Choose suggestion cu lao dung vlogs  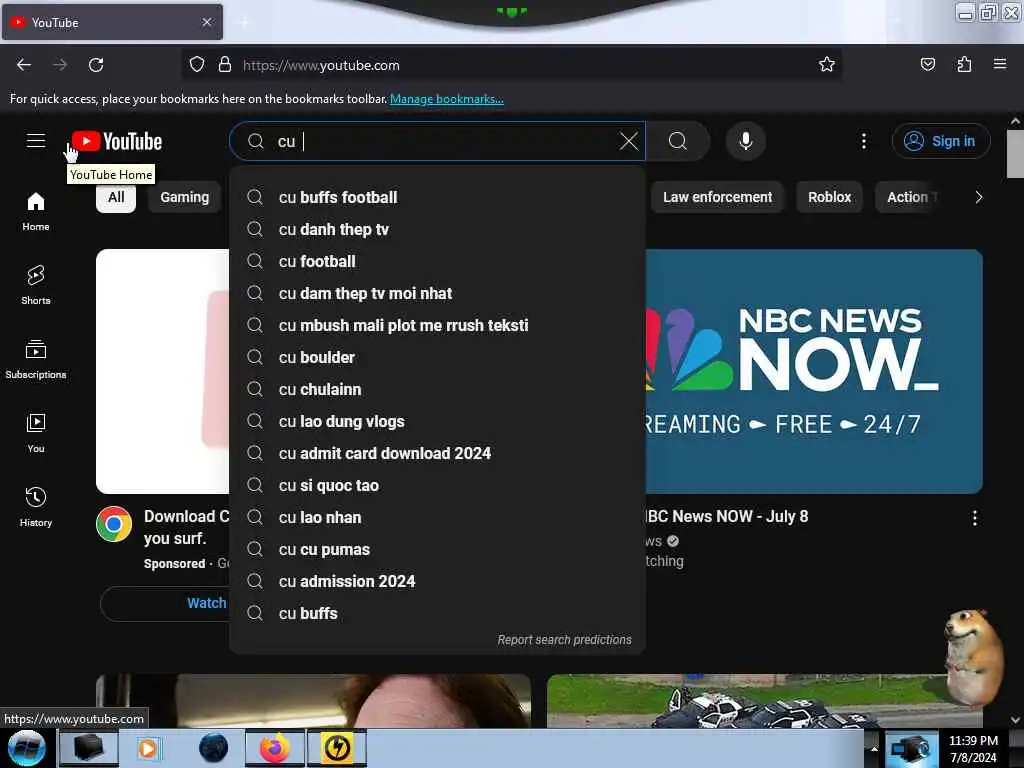pos(438,421)
